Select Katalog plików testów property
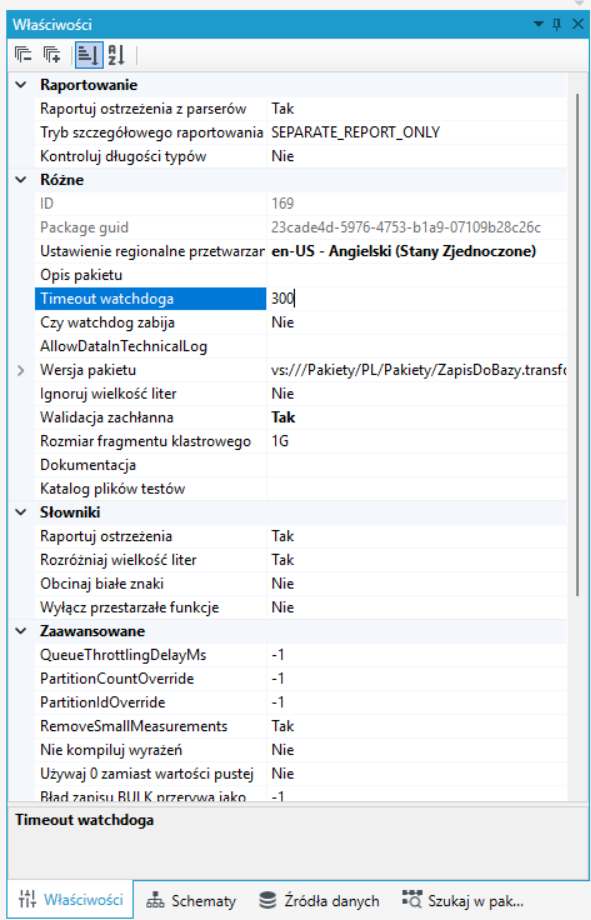Viewport: 591px width, 920px height. click(113, 489)
